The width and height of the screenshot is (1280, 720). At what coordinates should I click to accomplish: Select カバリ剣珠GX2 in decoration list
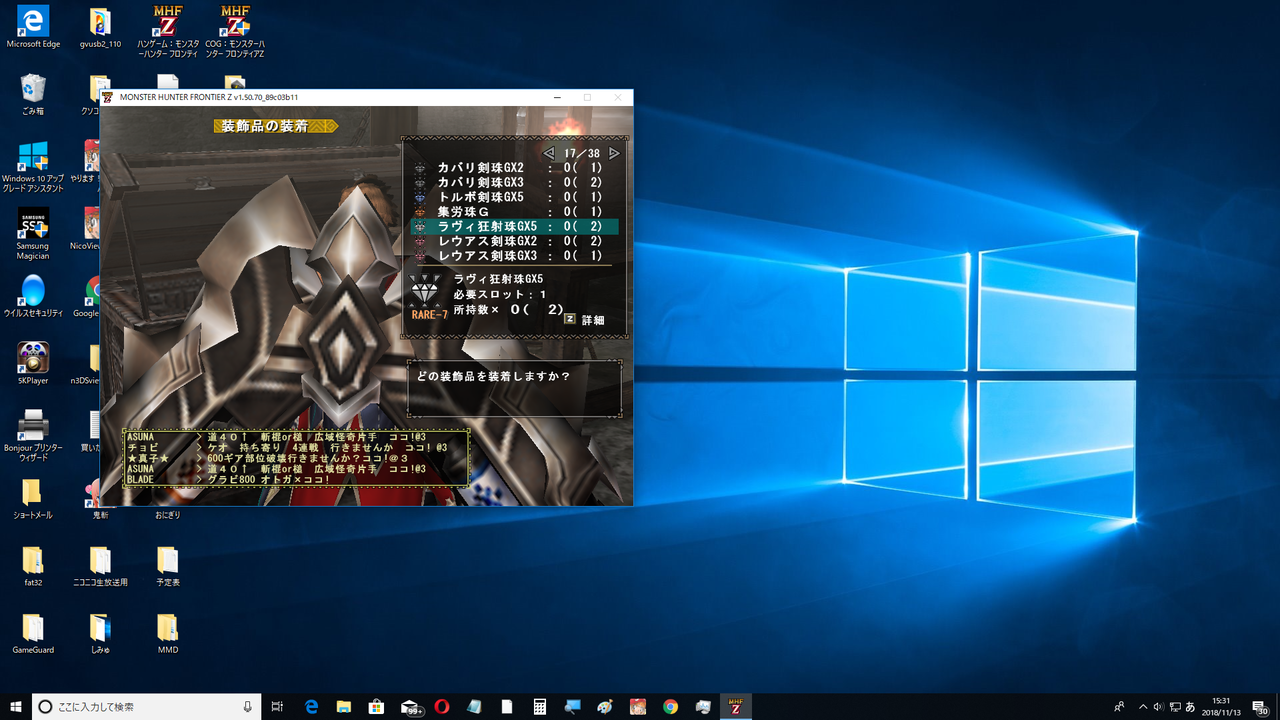pos(514,167)
